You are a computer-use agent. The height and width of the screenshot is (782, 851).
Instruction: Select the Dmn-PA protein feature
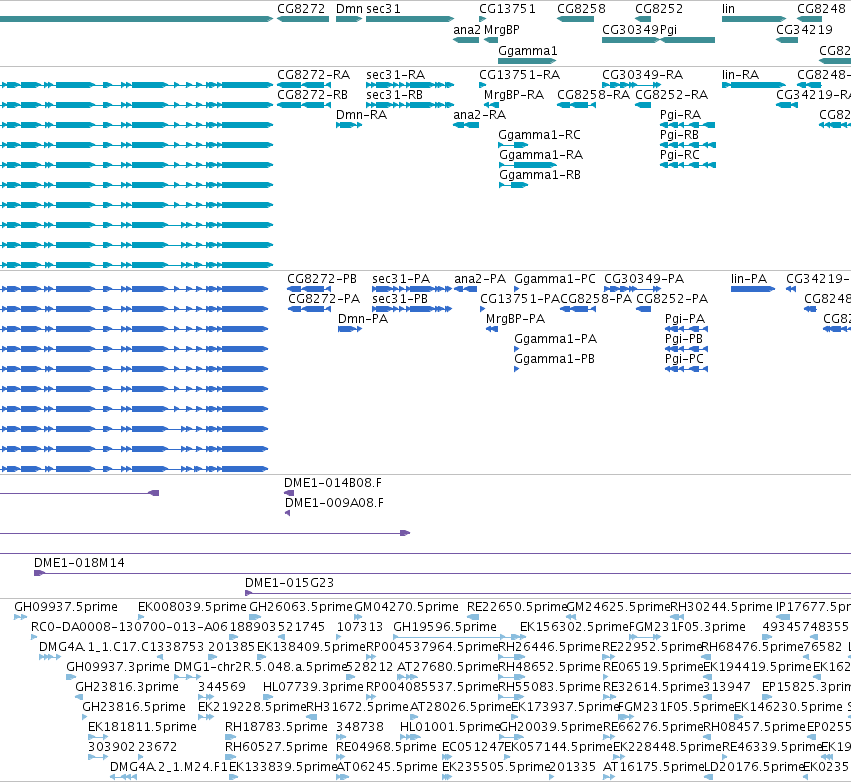(x=350, y=329)
